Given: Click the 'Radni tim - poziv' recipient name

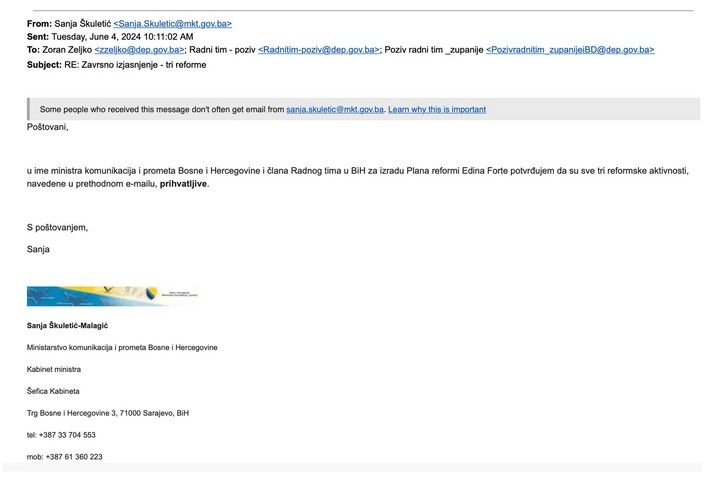Looking at the screenshot, I should [x=222, y=50].
